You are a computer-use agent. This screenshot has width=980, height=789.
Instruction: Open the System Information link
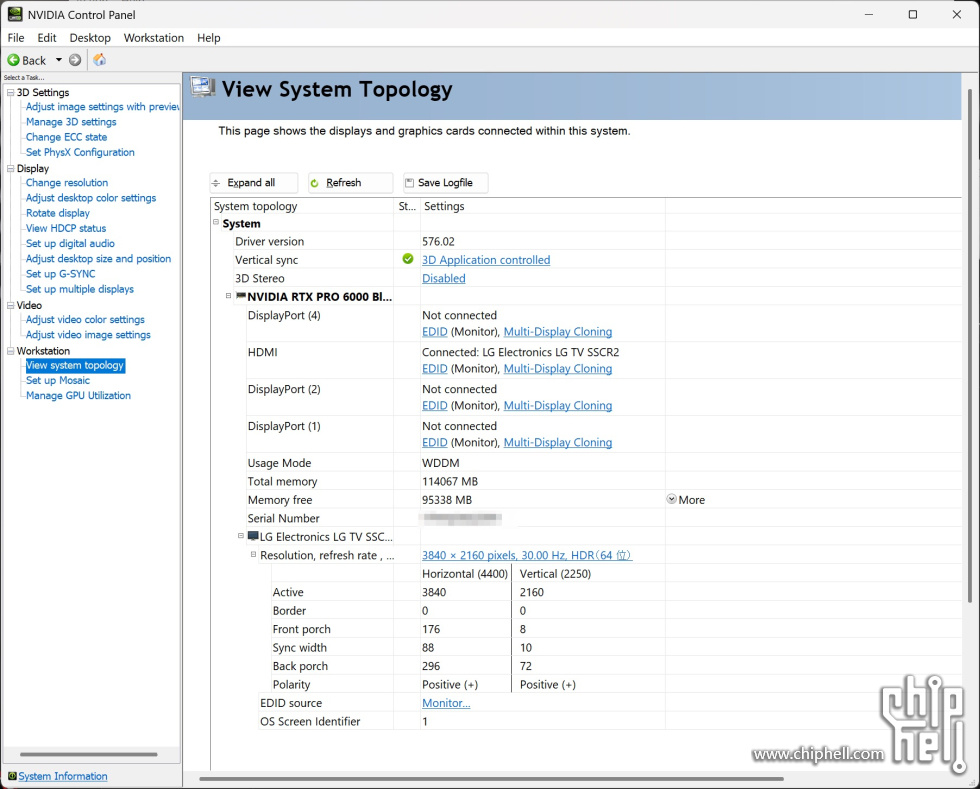62,776
